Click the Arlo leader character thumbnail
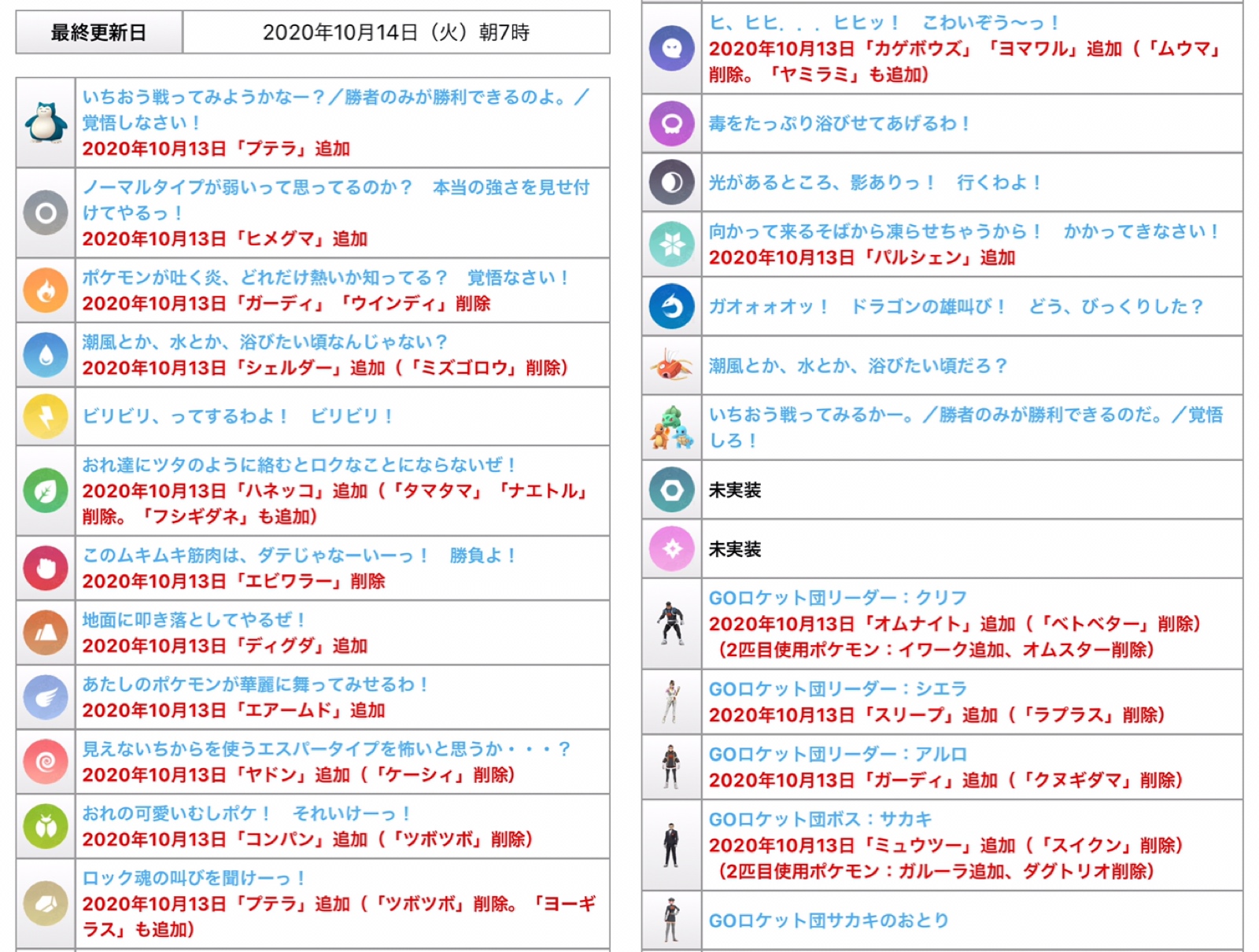Image resolution: width=1259 pixels, height=952 pixels. click(x=670, y=767)
